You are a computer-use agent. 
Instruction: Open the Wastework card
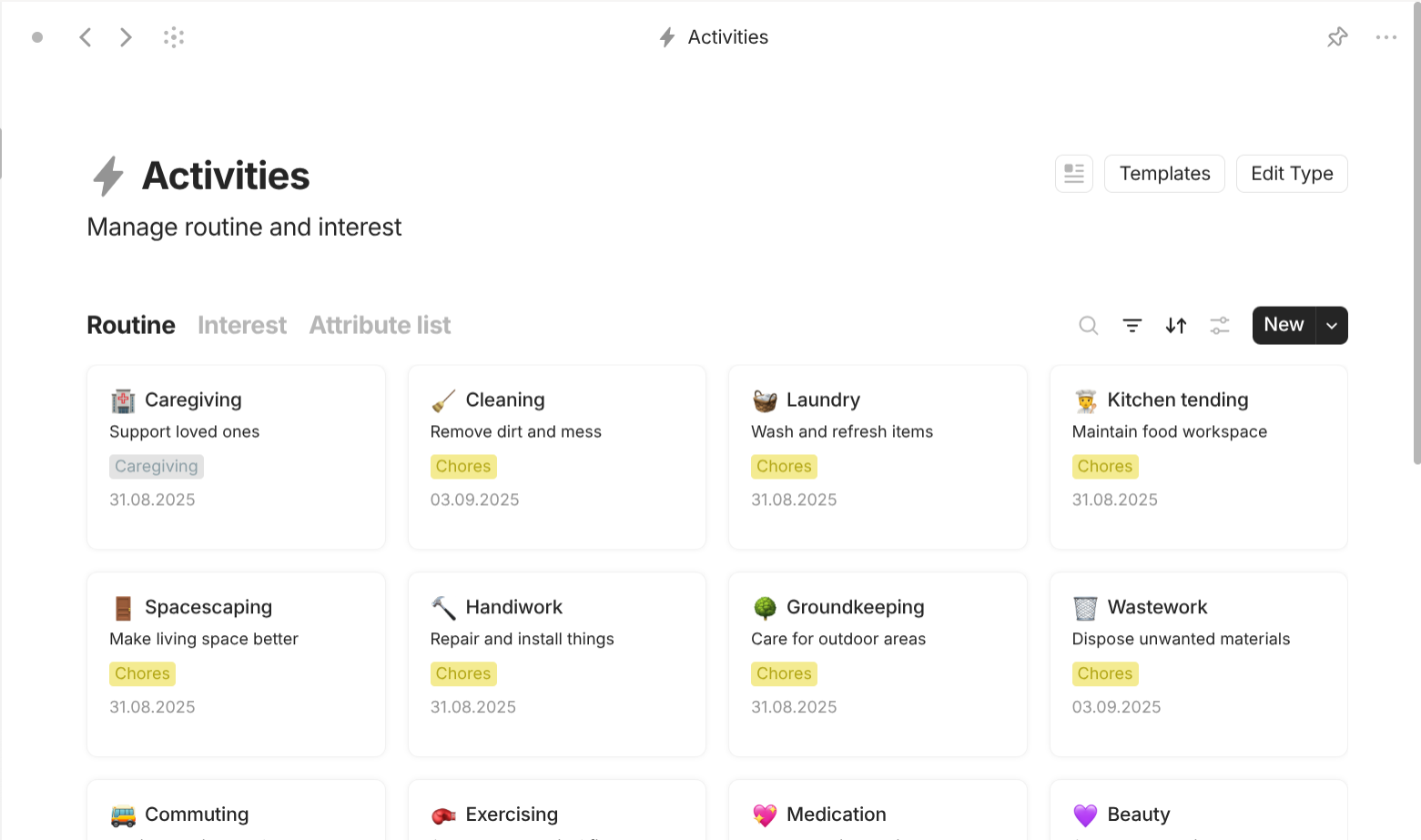pos(1198,664)
